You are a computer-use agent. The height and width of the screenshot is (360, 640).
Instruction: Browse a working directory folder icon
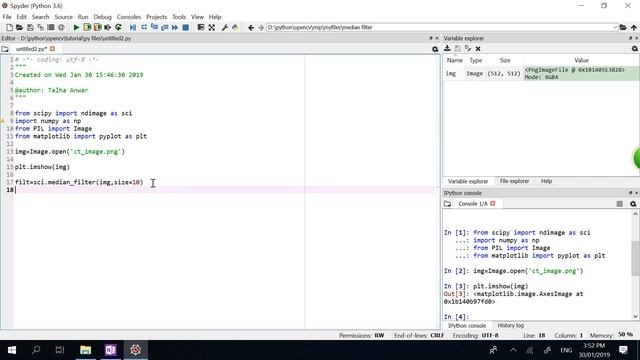(x=623, y=27)
